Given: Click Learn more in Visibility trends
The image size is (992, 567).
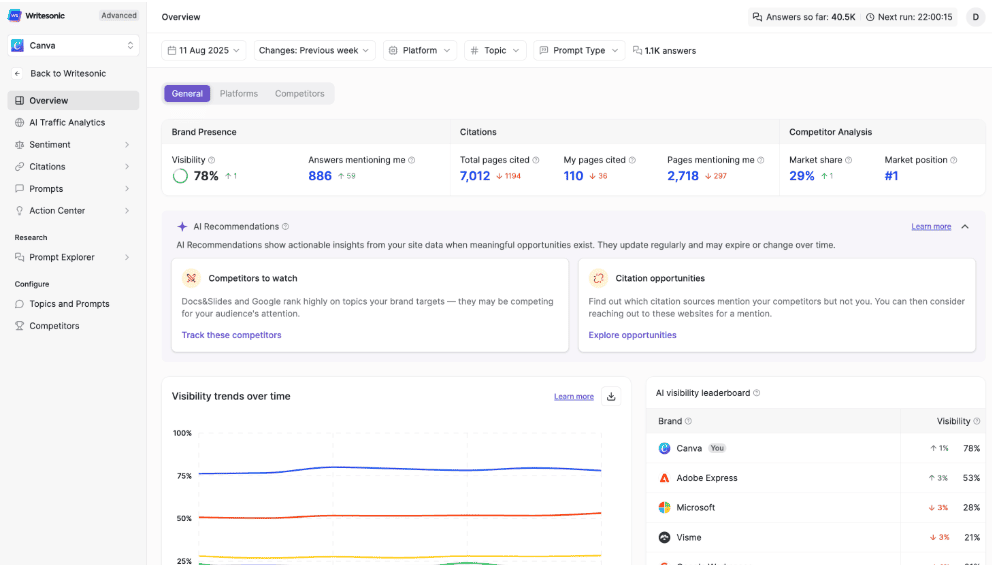Looking at the screenshot, I should tap(574, 397).
